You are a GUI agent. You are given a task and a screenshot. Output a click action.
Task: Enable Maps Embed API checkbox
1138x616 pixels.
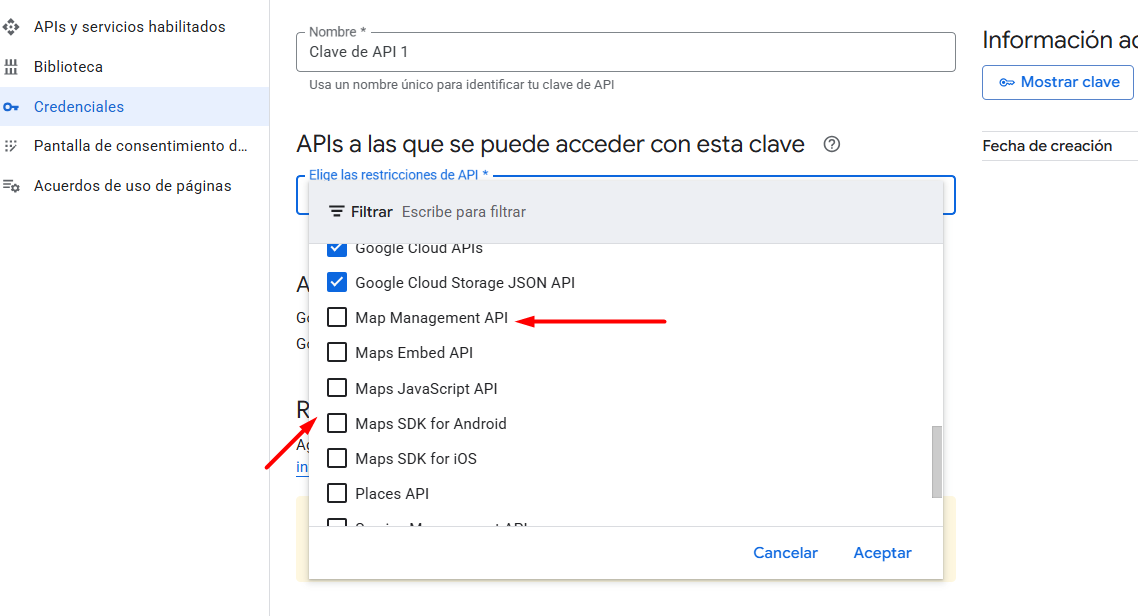click(337, 352)
